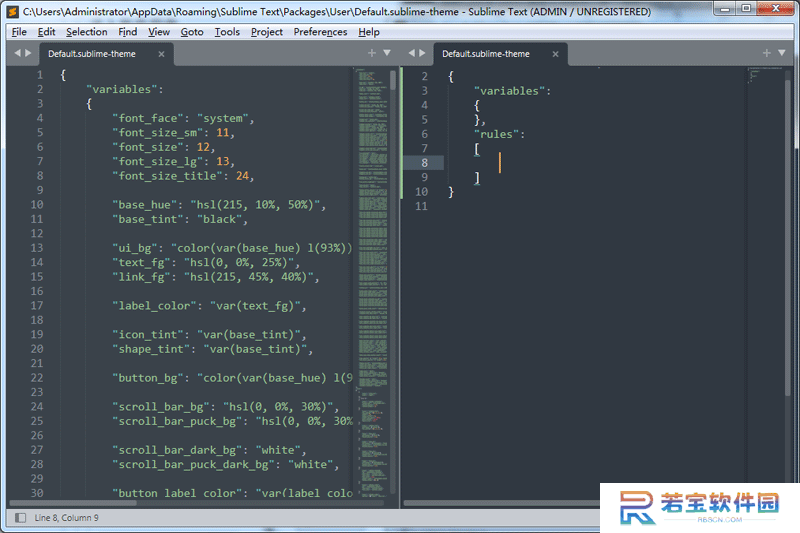
Task: Click the Line 8, Column 9 status text
Action: tap(67, 518)
